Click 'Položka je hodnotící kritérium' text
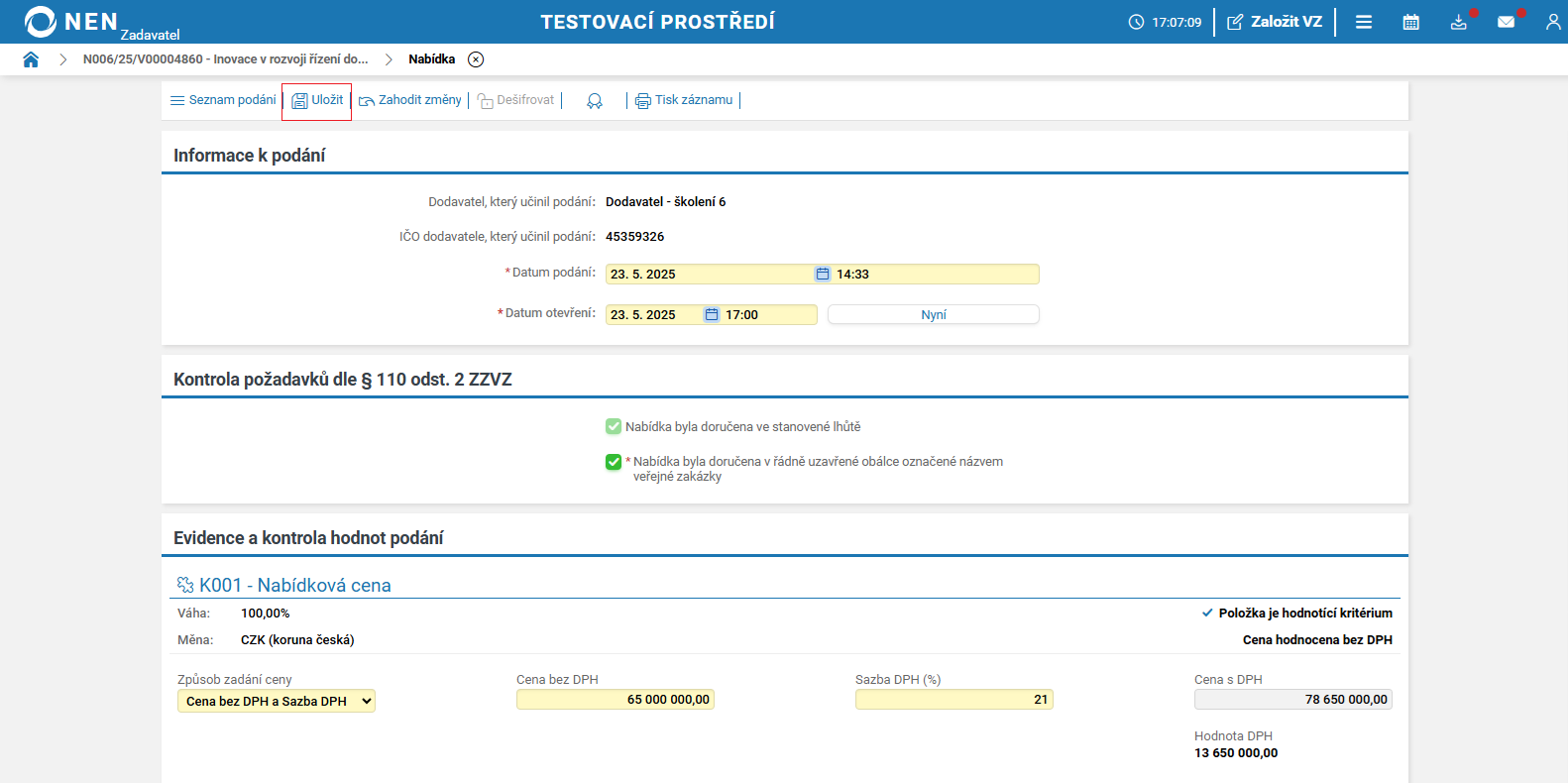The width and height of the screenshot is (1568, 783). pyautogui.click(x=1305, y=614)
